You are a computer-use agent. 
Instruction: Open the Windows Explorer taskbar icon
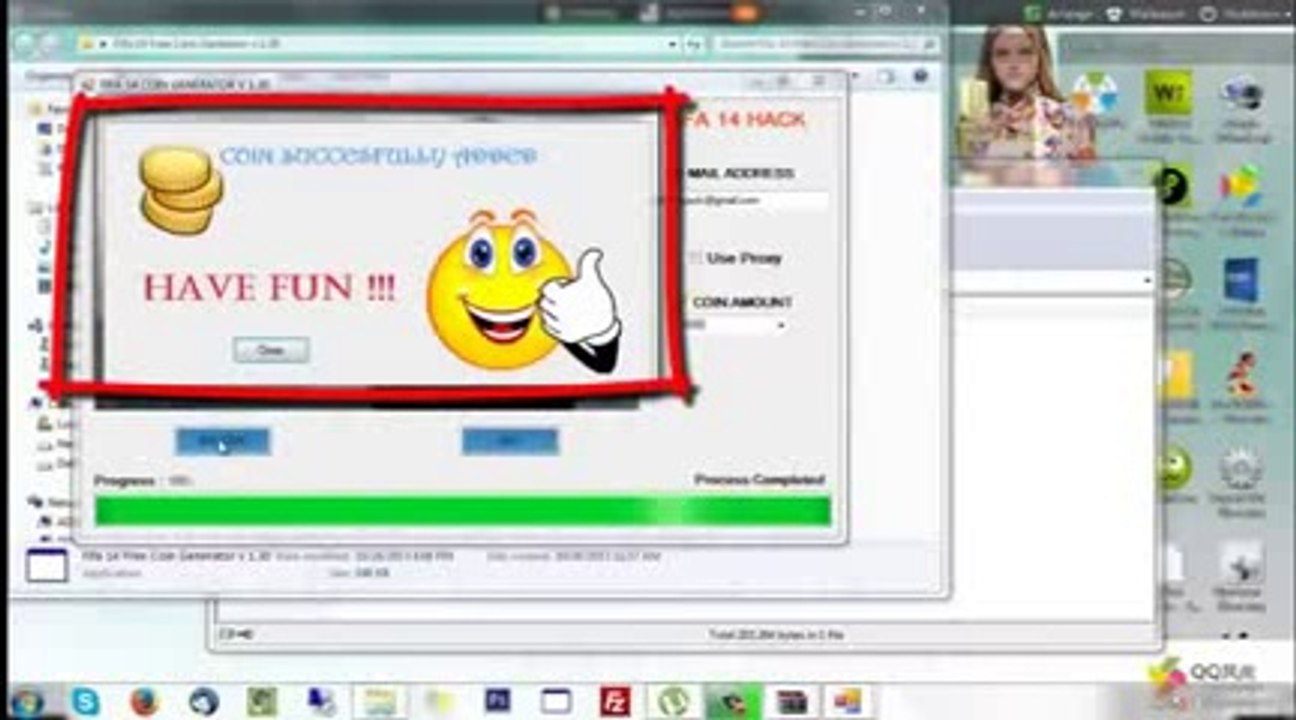pyautogui.click(x=379, y=701)
